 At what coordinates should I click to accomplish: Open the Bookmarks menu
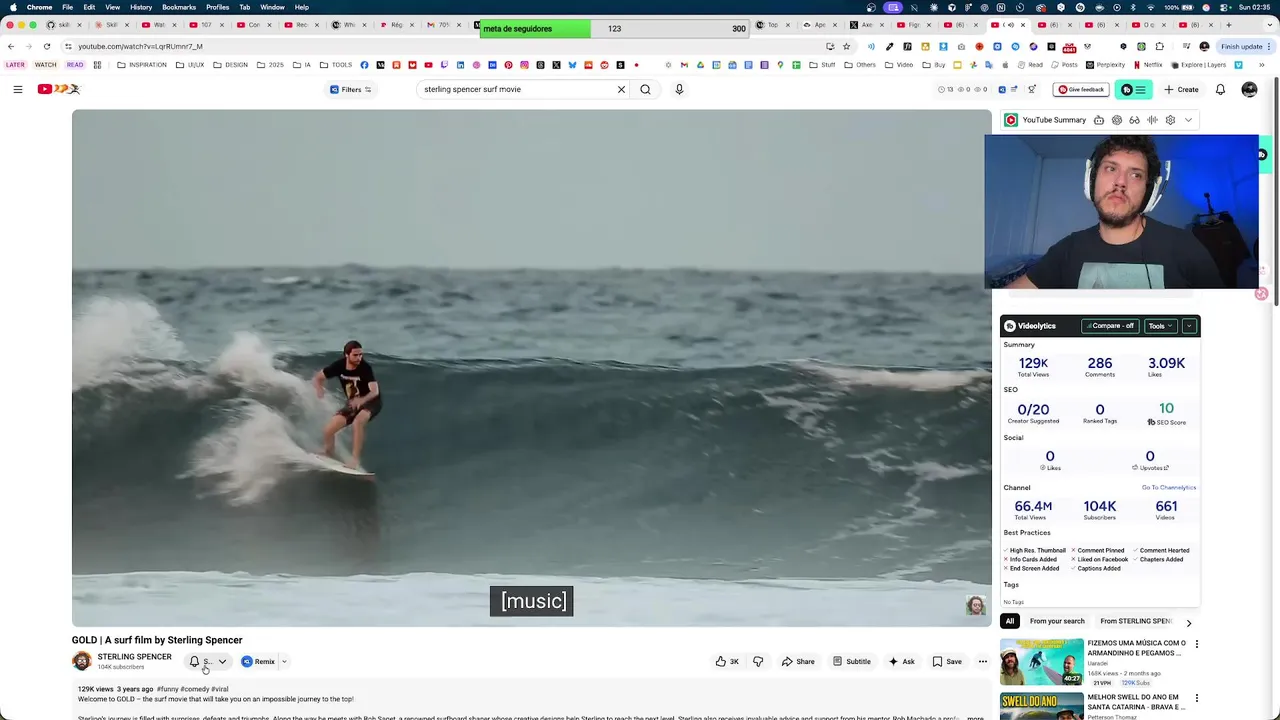[x=179, y=7]
